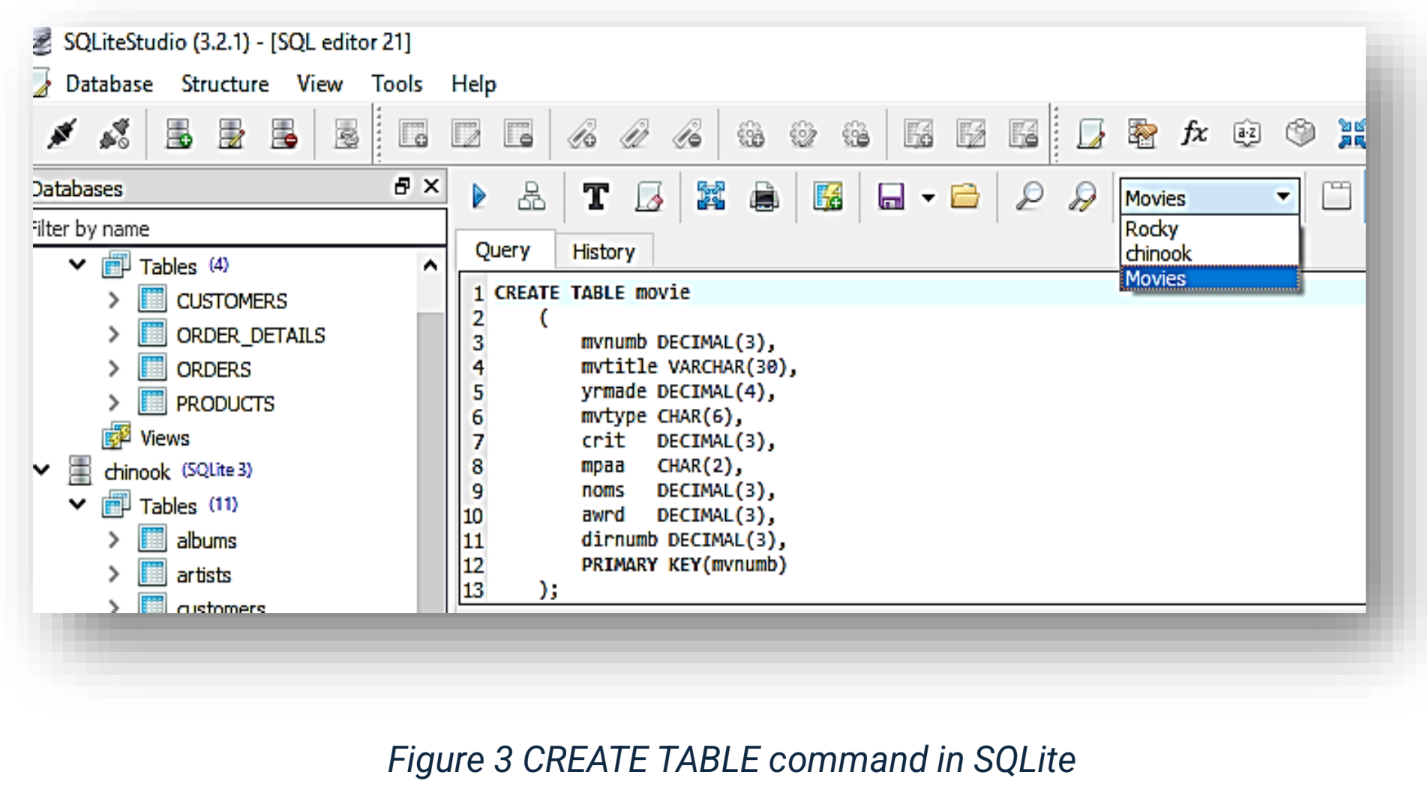The width and height of the screenshot is (1427, 801).
Task: Click the Save SQL to file icon
Action: click(890, 197)
